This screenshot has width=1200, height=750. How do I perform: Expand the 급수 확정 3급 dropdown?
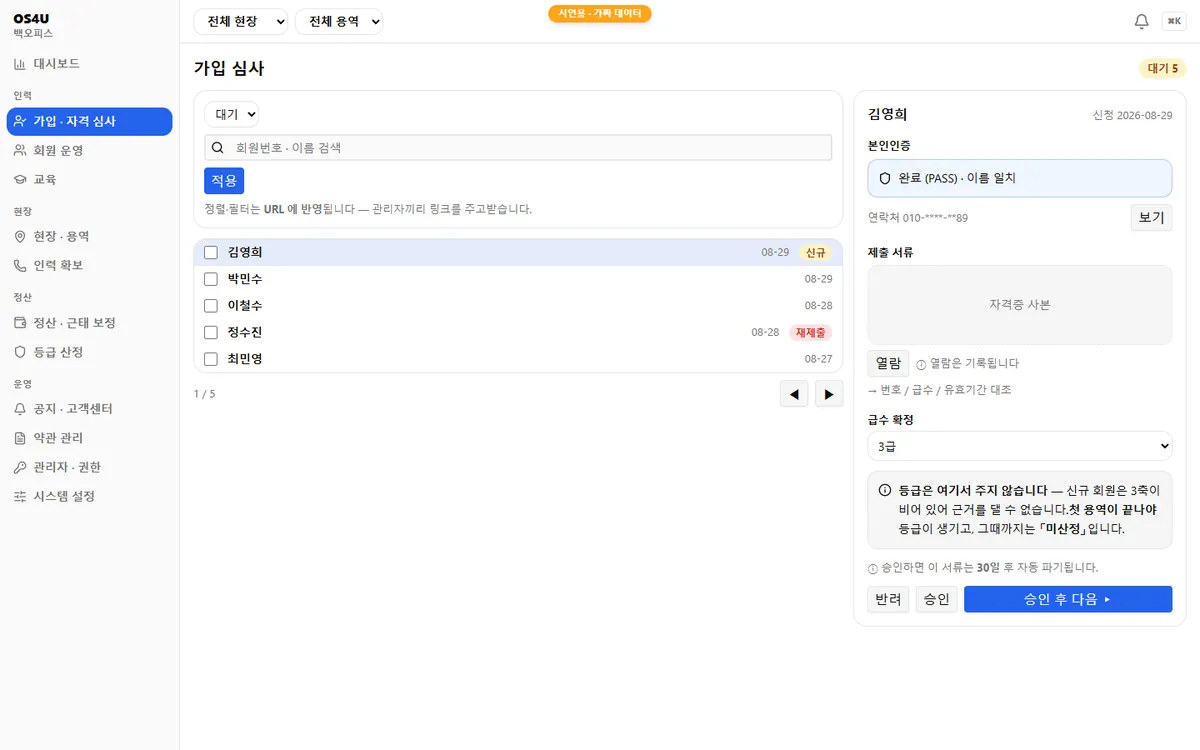click(x=1020, y=446)
